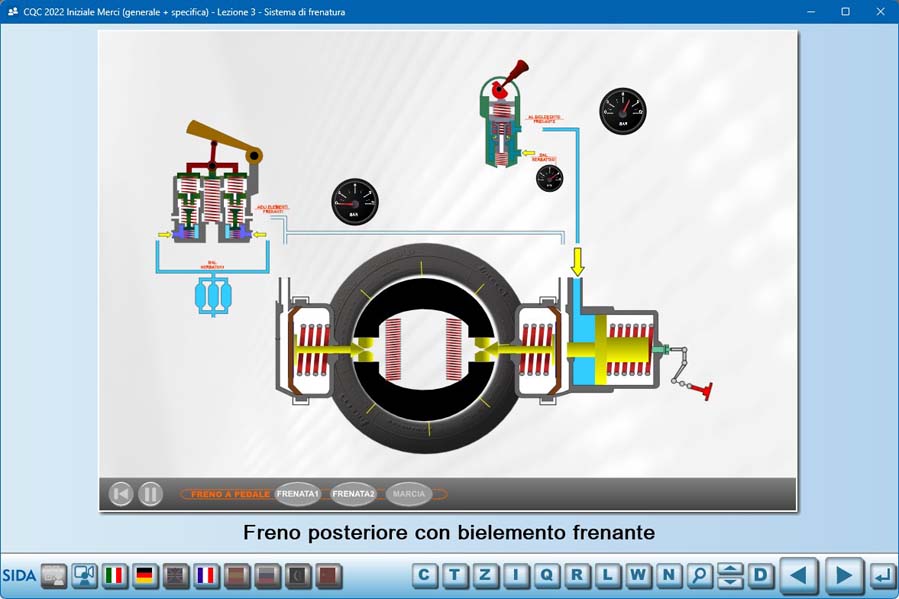Advance to the next slide arrow
Screen dimensions: 899x599
click(843, 576)
